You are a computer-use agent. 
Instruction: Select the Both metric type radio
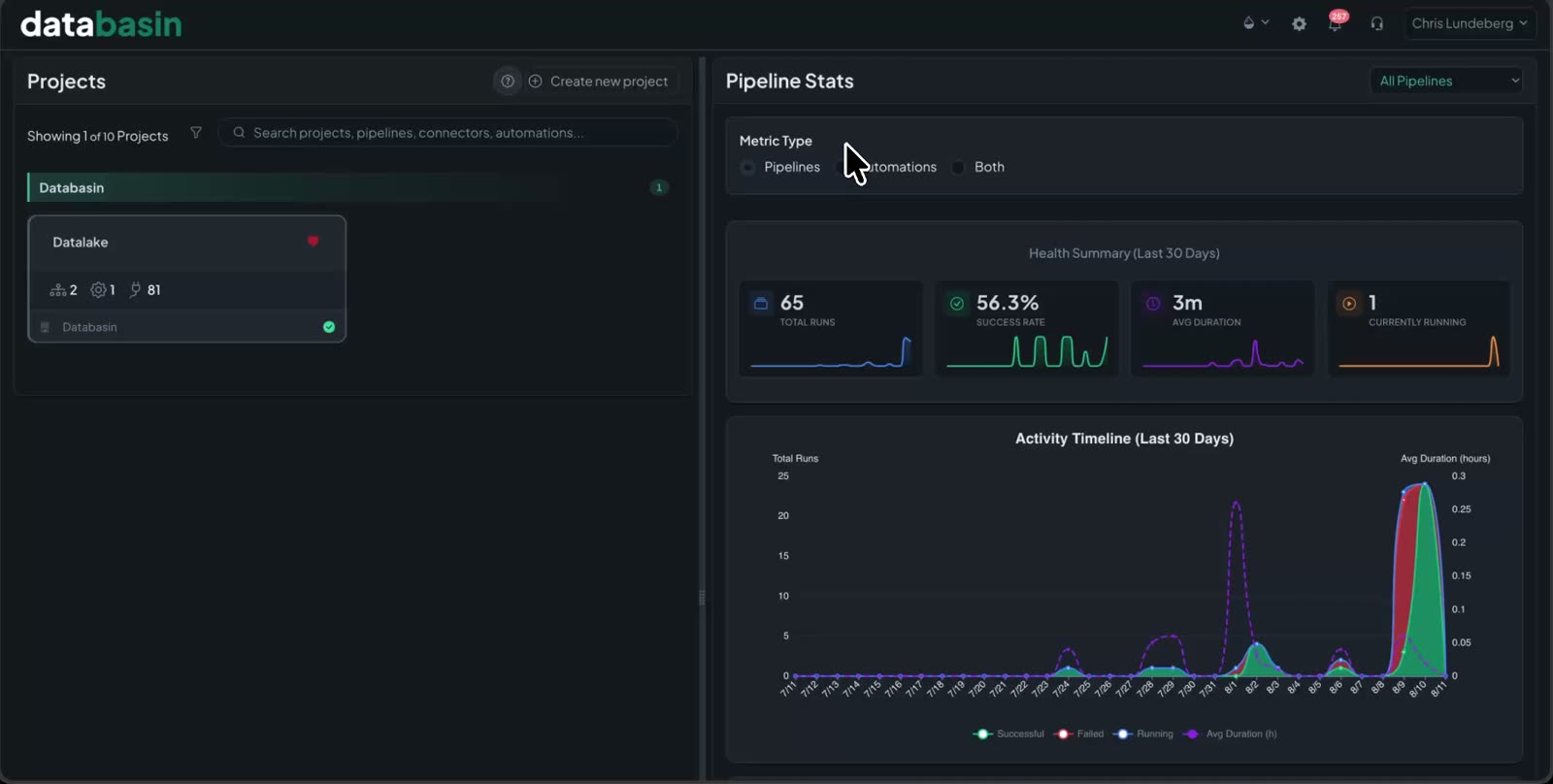click(x=958, y=167)
